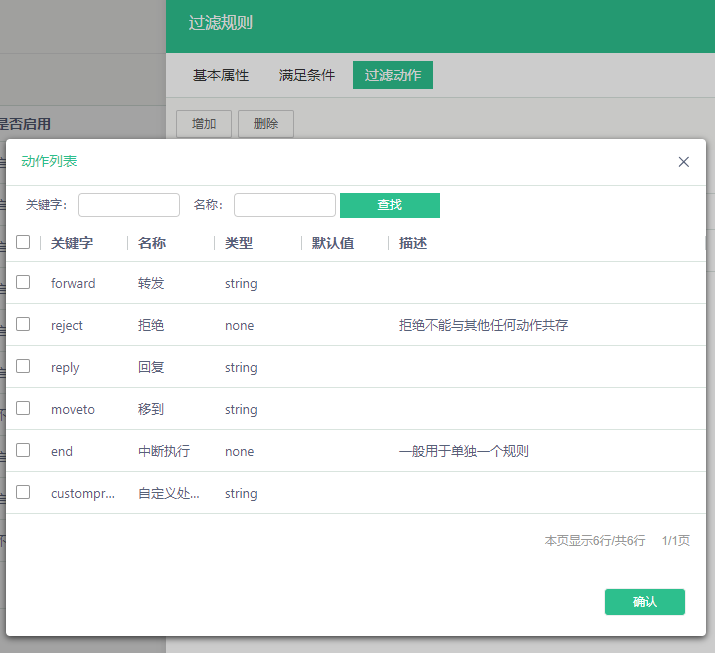Click the 中断执行 name cell
Viewport: 715px width, 653px height.
[x=164, y=451]
